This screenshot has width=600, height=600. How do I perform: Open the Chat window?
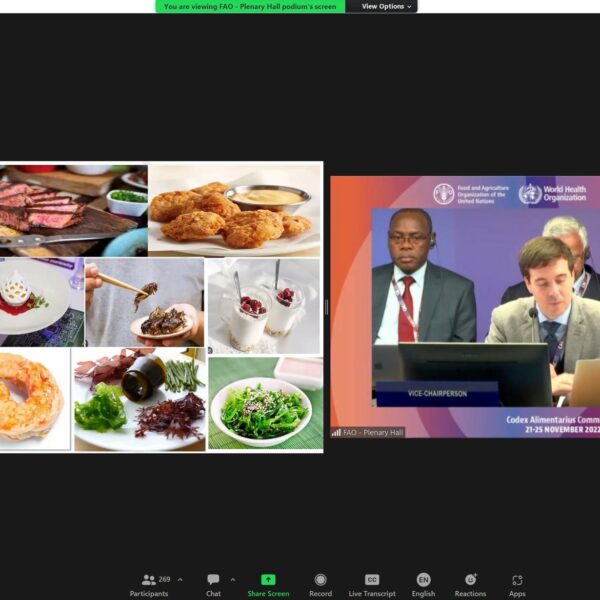pos(213,583)
